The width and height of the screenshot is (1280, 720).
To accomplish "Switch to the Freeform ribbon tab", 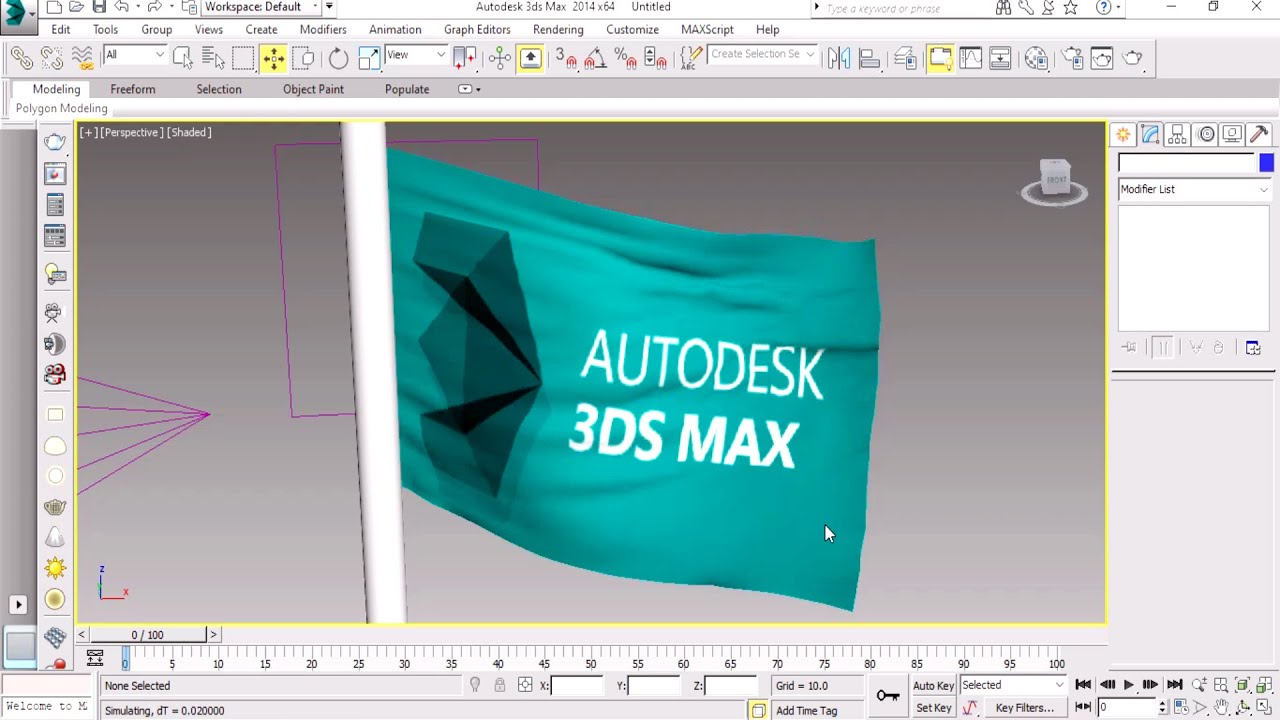I will tap(133, 89).
